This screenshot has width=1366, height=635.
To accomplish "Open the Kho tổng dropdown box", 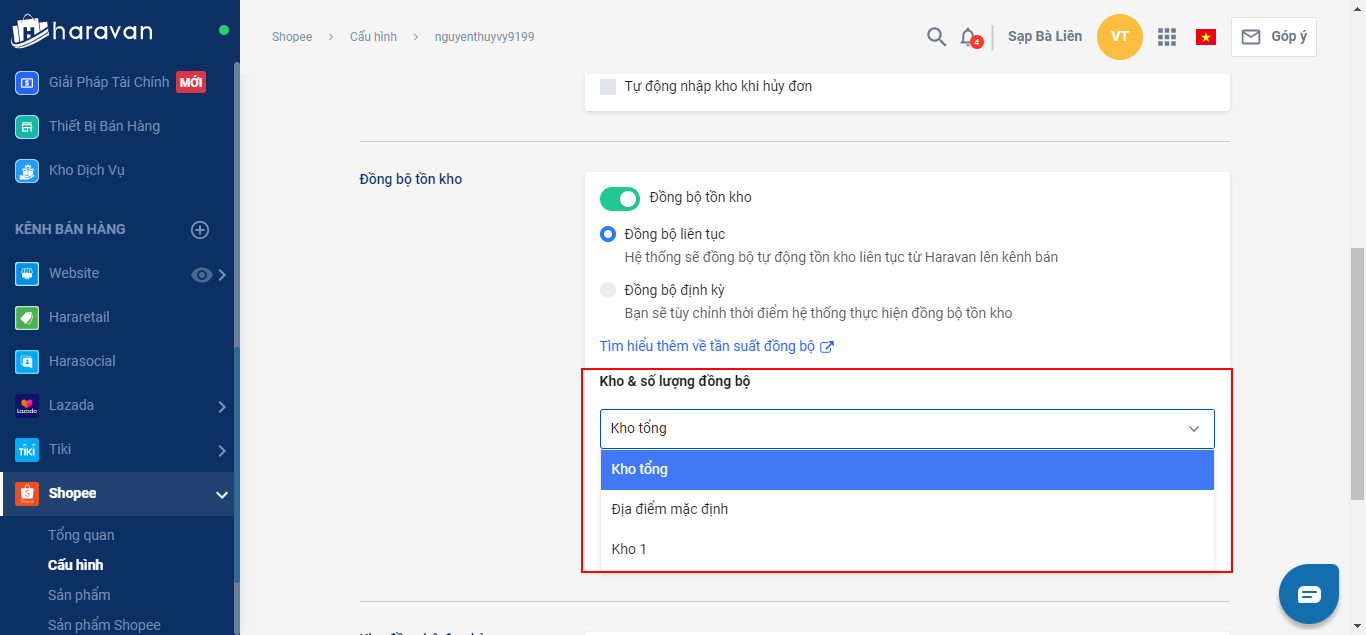I will [907, 428].
